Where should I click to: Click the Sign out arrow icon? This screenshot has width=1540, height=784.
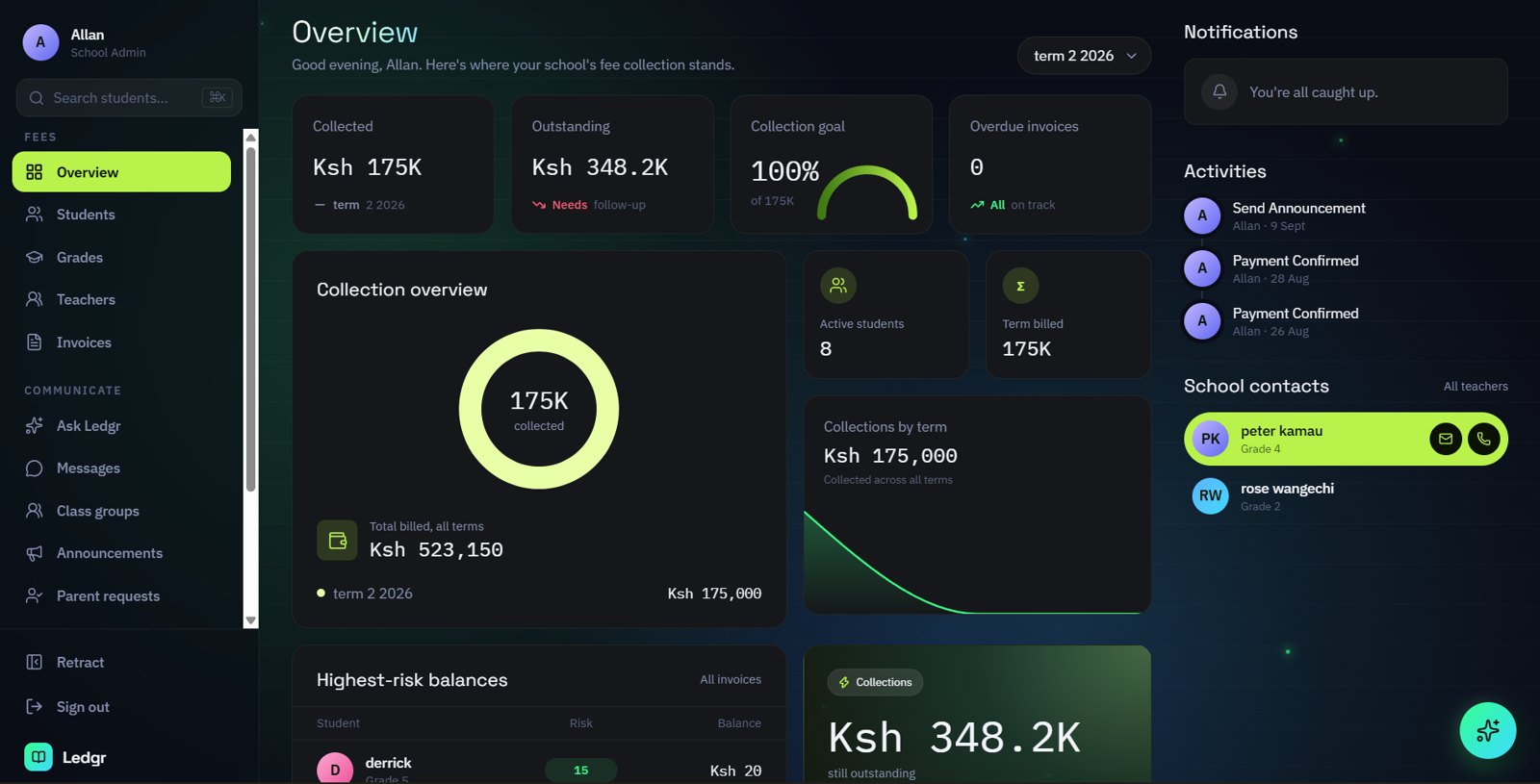pos(35,707)
